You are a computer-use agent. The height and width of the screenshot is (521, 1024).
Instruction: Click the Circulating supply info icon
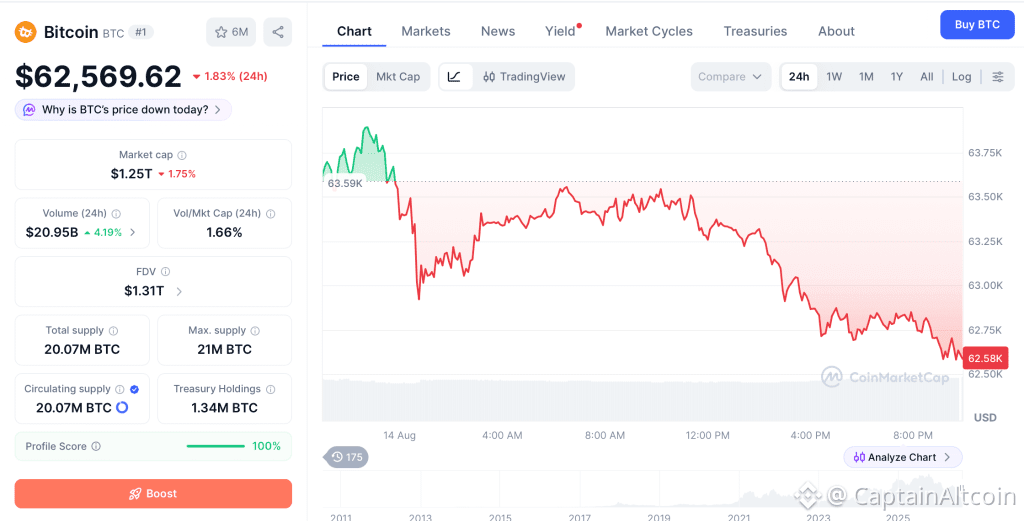(x=120, y=389)
